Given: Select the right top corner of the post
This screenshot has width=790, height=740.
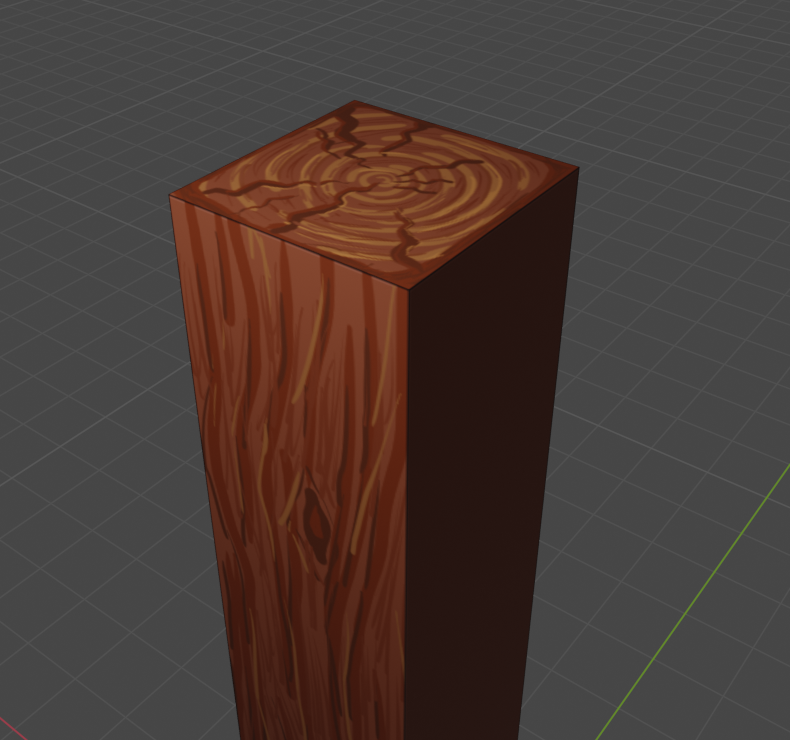Looking at the screenshot, I should [x=578, y=168].
